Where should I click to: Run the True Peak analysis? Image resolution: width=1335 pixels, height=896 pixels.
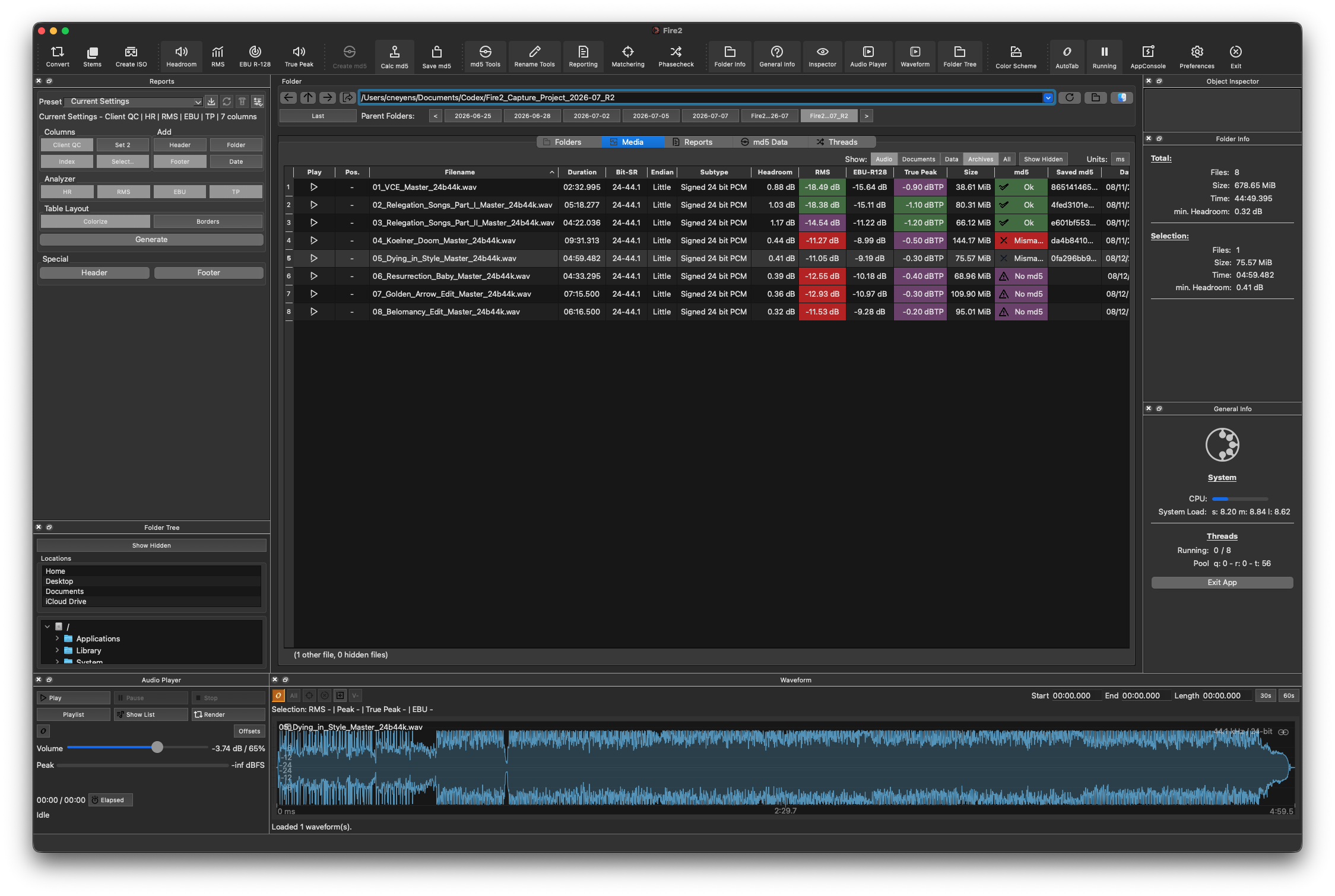tap(299, 56)
